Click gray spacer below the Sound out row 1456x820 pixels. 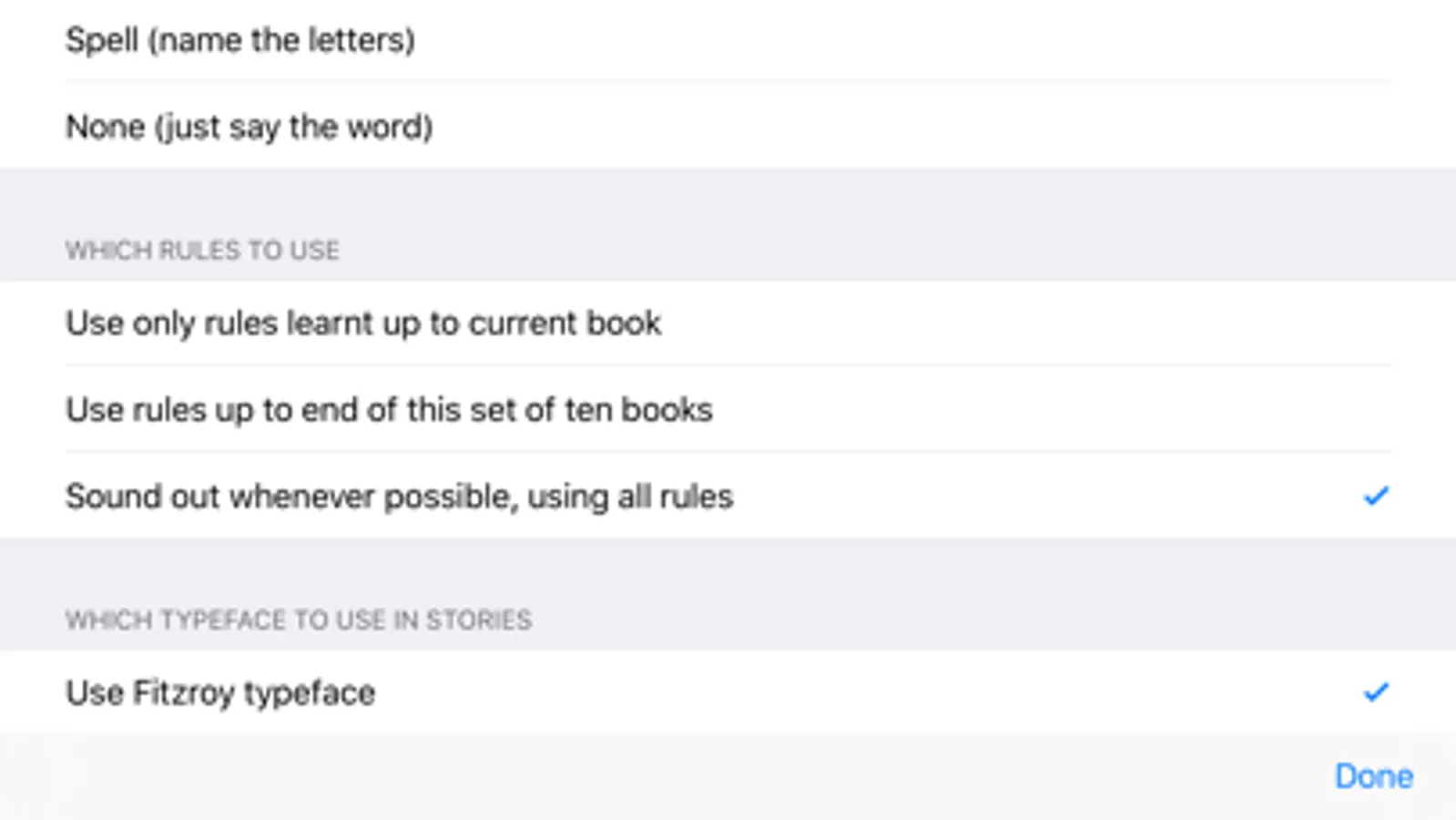click(728, 565)
